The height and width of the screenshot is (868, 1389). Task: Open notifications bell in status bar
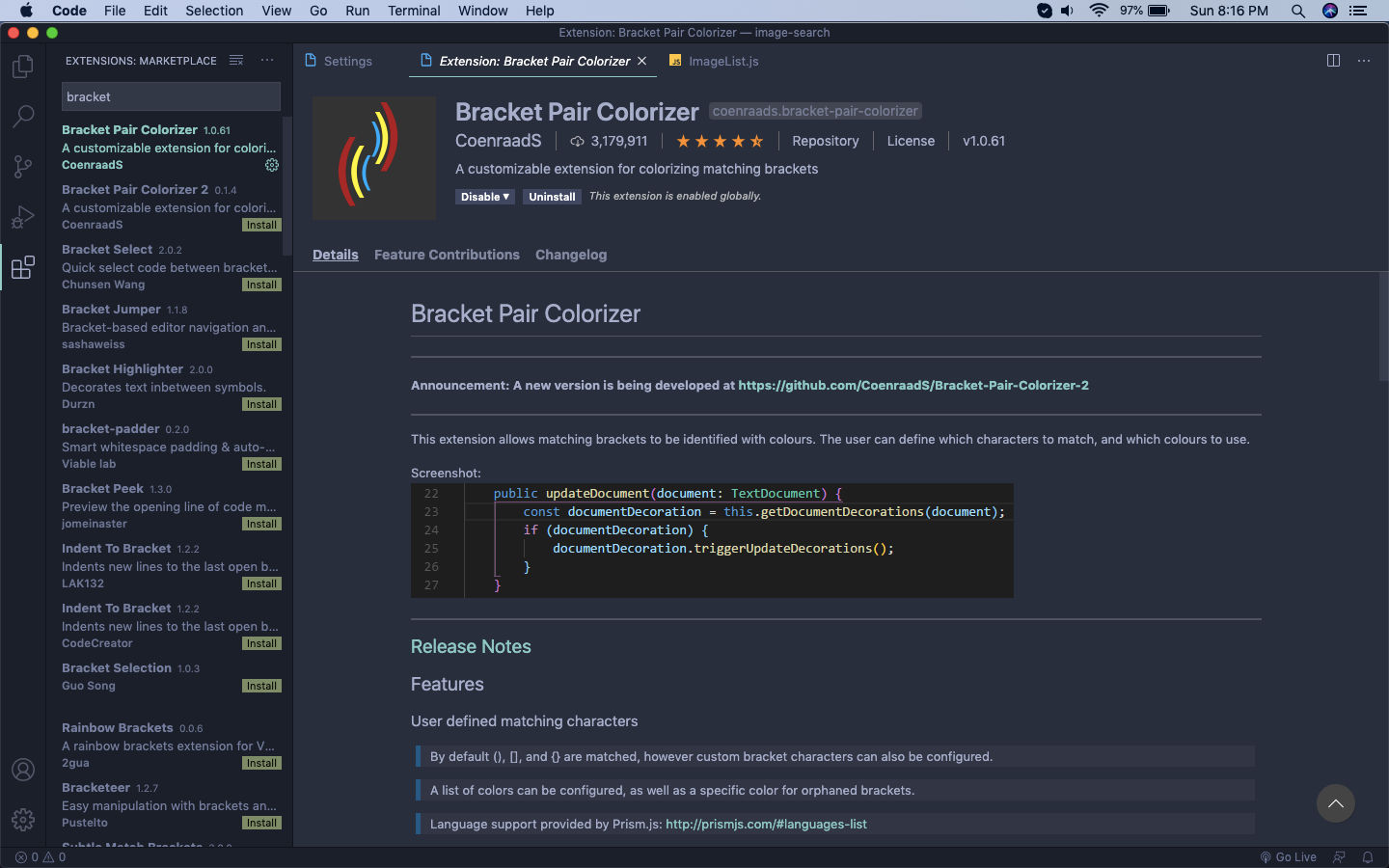1368,856
